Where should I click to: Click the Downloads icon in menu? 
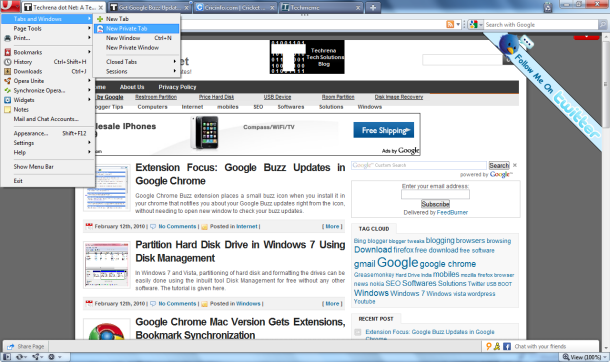point(7,72)
